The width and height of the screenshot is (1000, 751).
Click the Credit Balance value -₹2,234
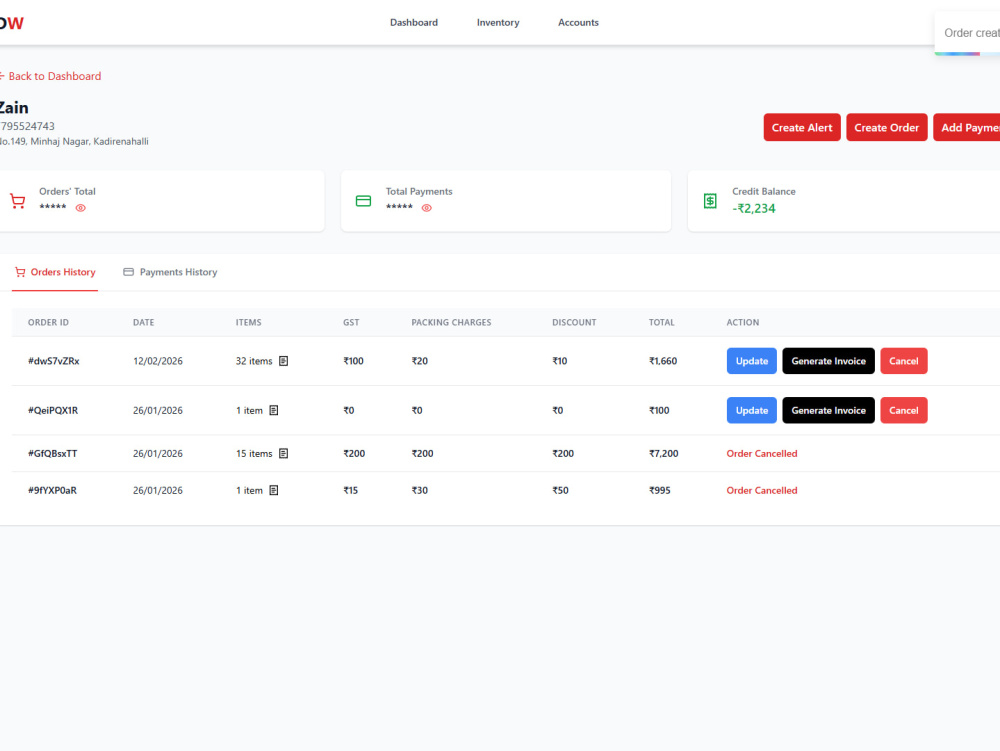754,208
